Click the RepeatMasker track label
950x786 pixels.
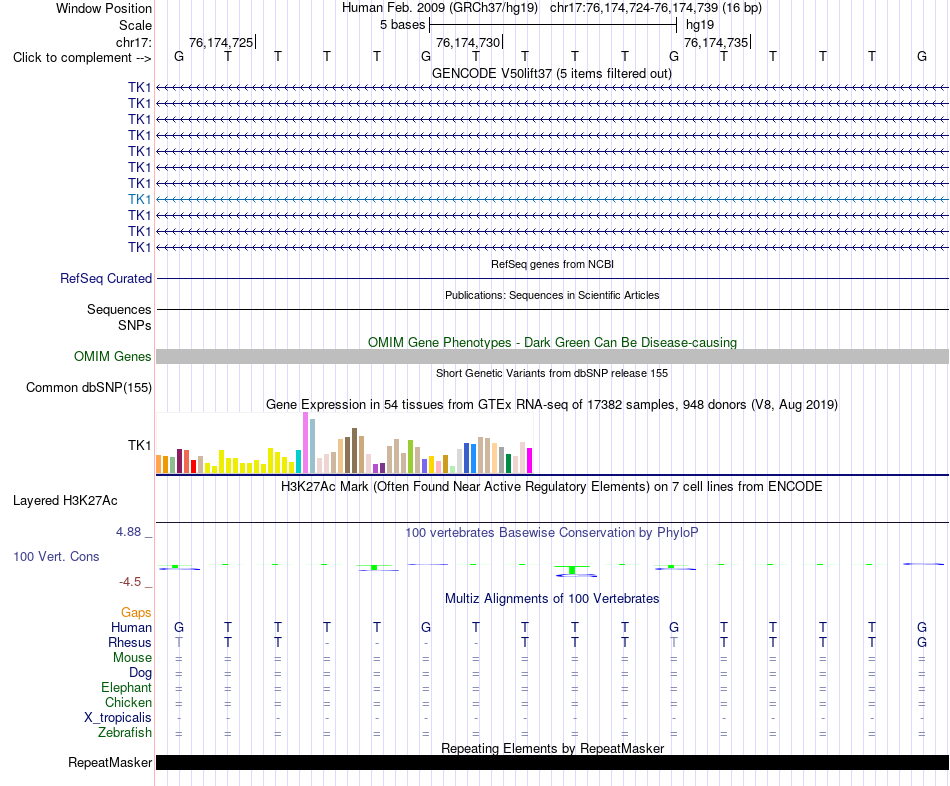pos(110,762)
